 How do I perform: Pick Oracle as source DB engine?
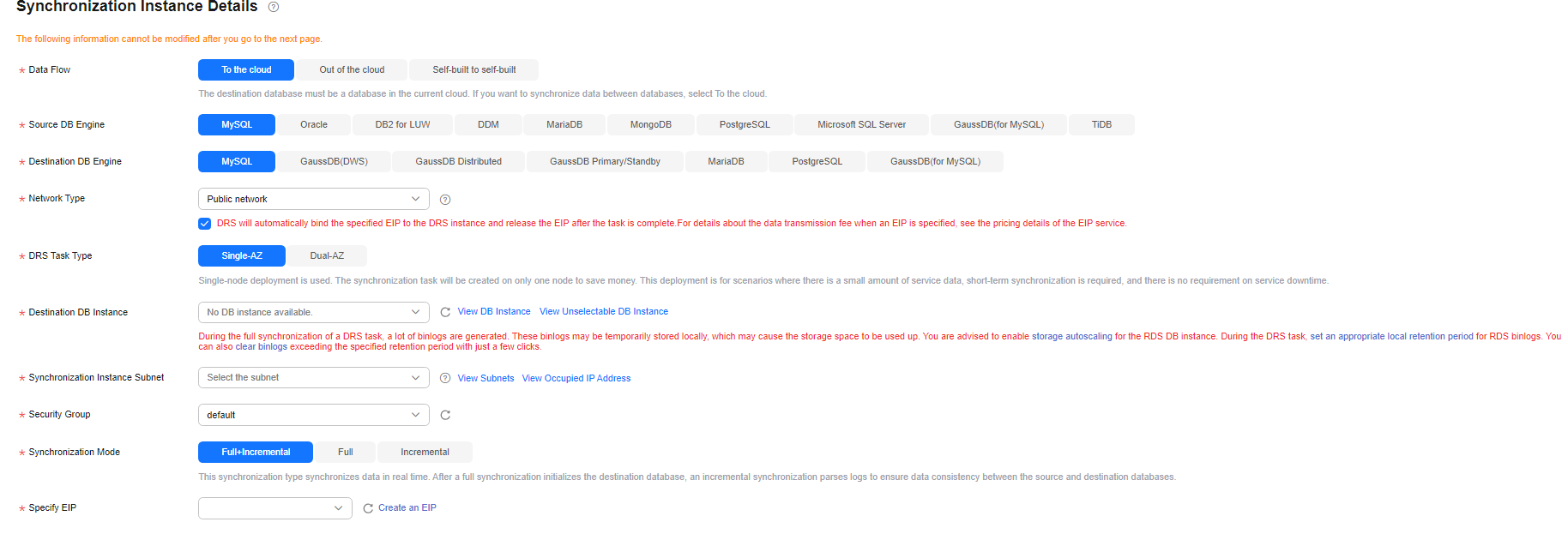coord(314,124)
